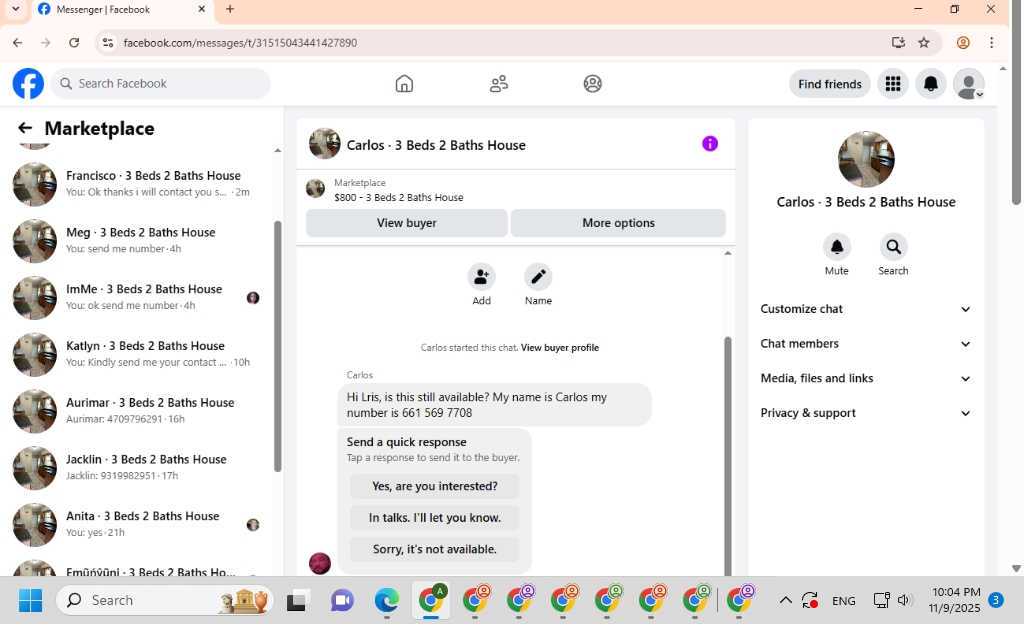Switch ENG input language indicator
1024x624 pixels.
pos(843,601)
